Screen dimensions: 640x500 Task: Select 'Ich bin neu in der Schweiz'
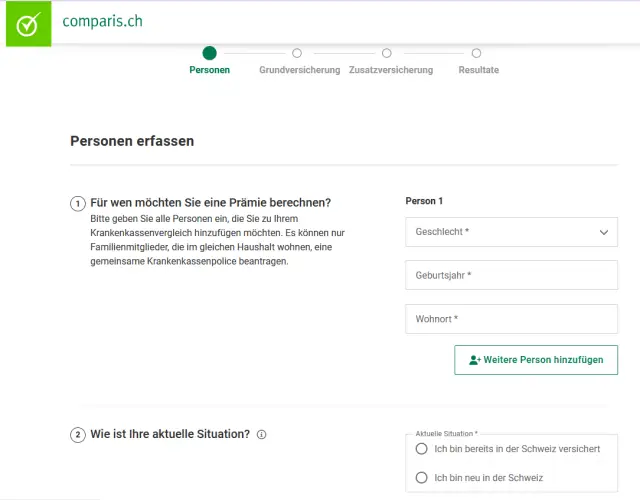point(422,478)
